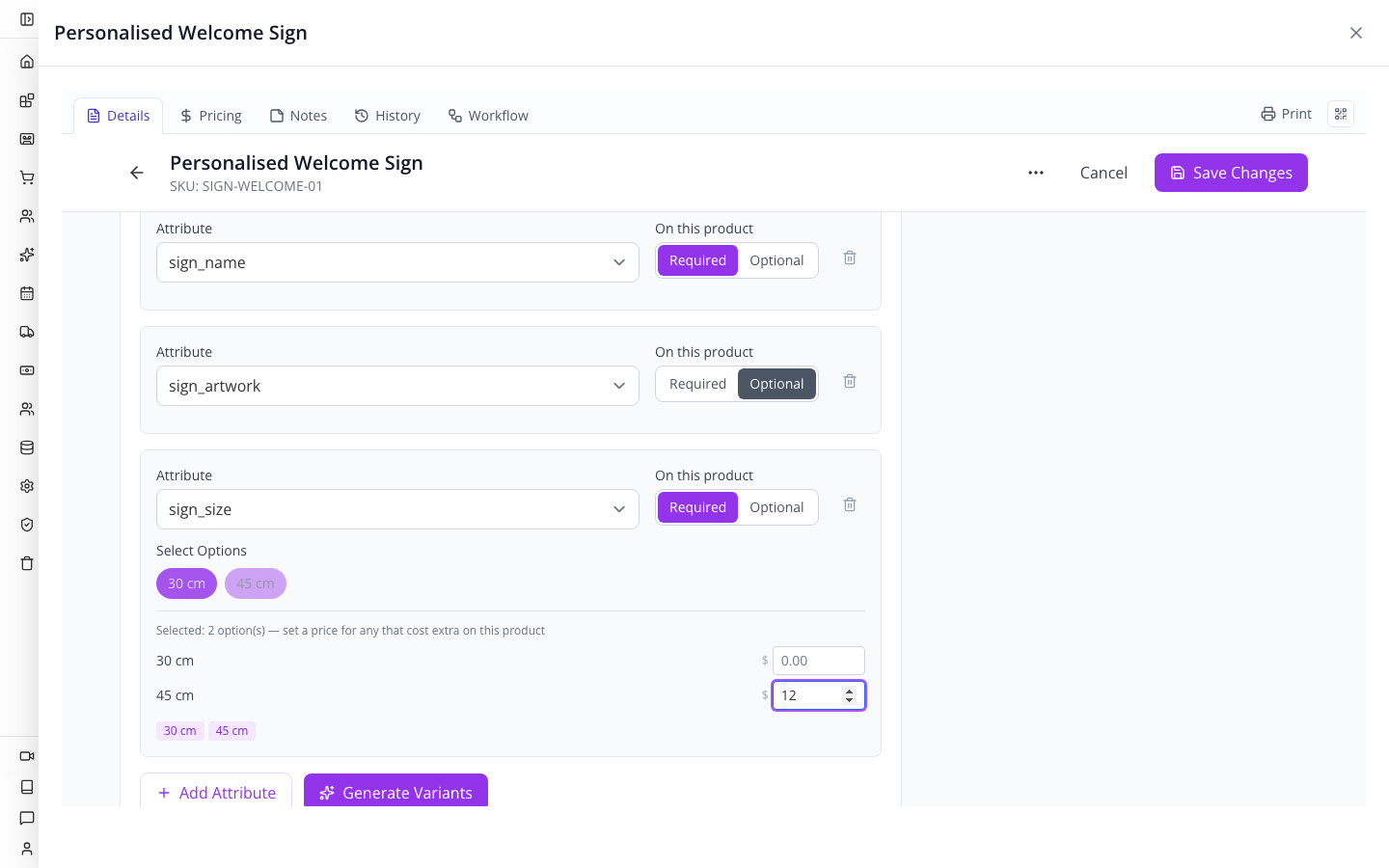Go to the Home icon in the sidebar

click(x=27, y=62)
